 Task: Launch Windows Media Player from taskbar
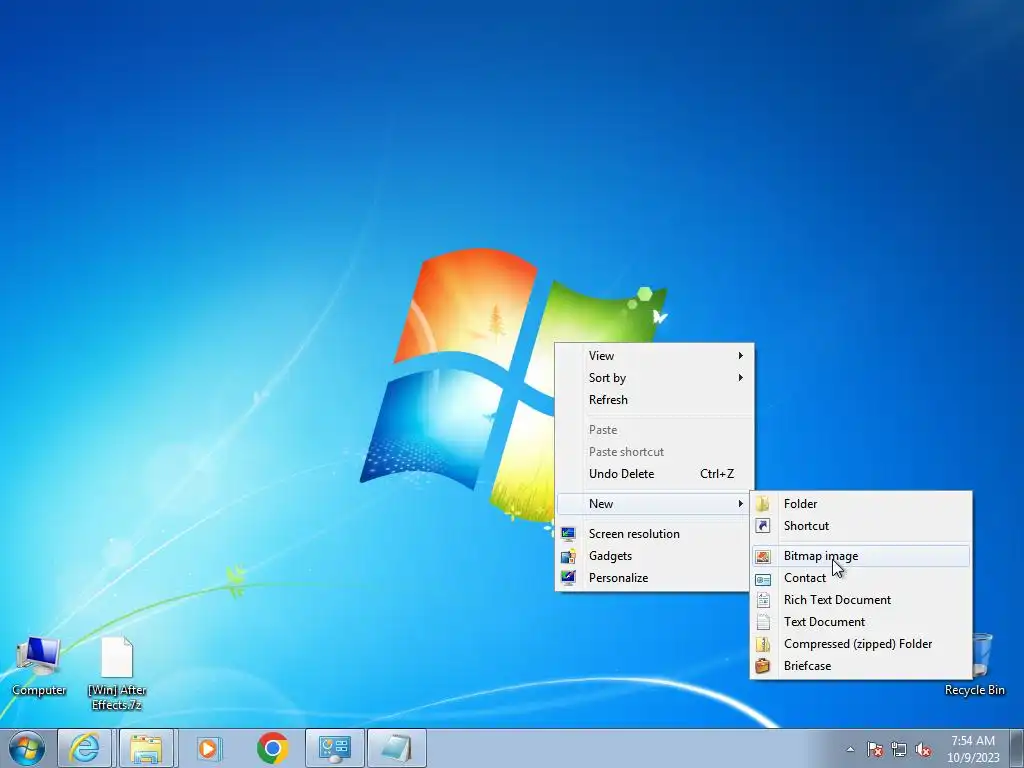coord(209,748)
